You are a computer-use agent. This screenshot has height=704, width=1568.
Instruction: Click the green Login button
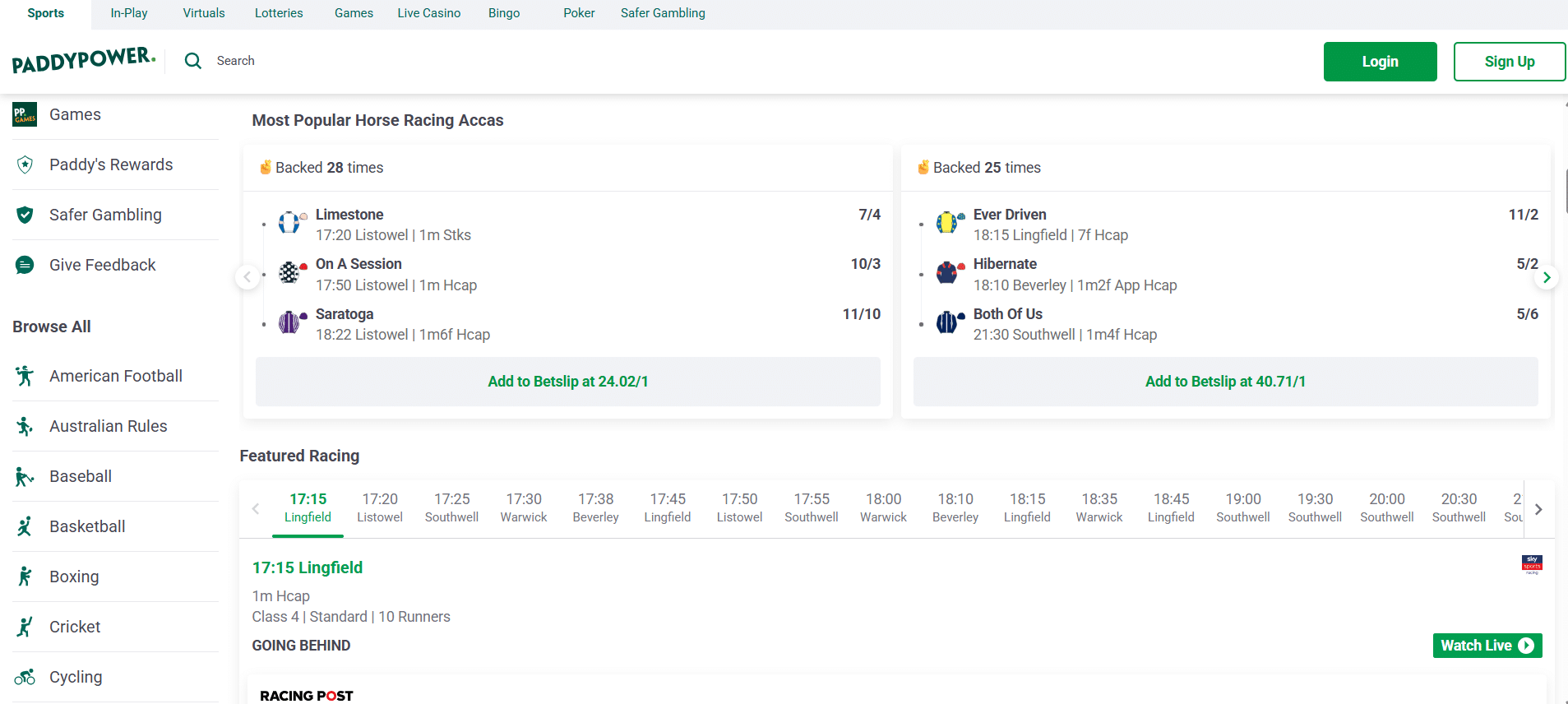(x=1380, y=62)
